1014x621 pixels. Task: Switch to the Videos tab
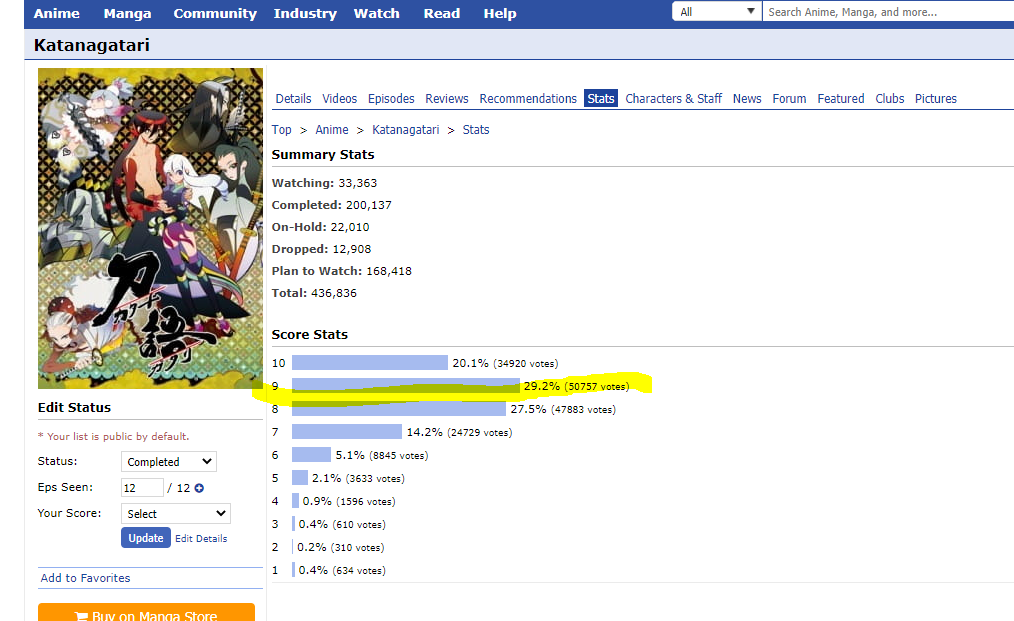[340, 98]
